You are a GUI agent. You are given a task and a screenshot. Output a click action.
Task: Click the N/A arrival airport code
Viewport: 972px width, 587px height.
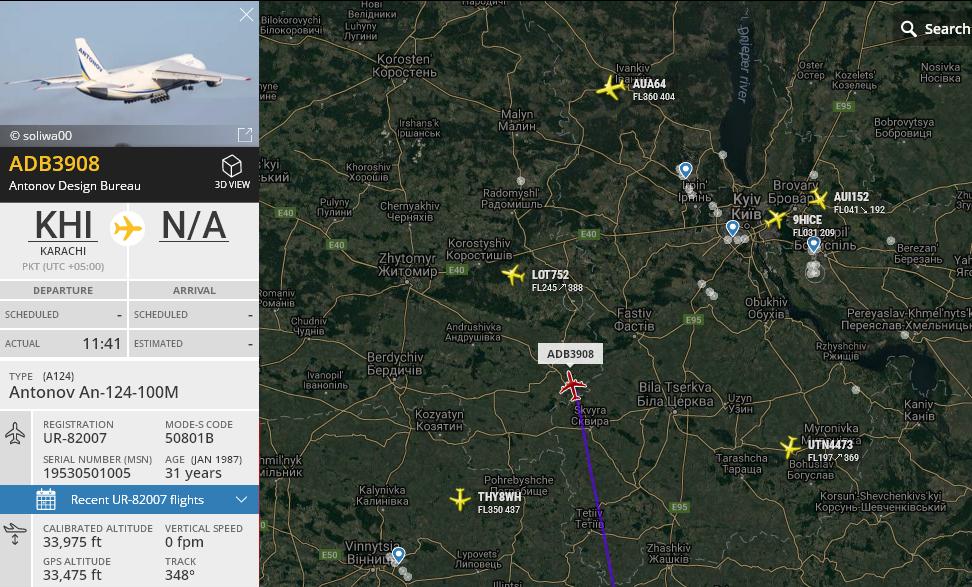pos(194,225)
